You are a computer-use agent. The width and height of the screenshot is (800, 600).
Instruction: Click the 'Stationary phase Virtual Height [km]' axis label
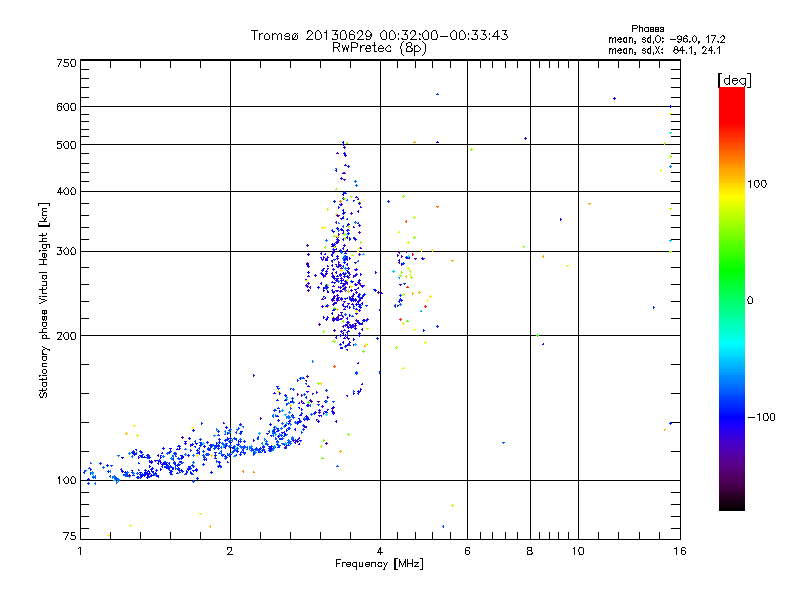pos(43,300)
